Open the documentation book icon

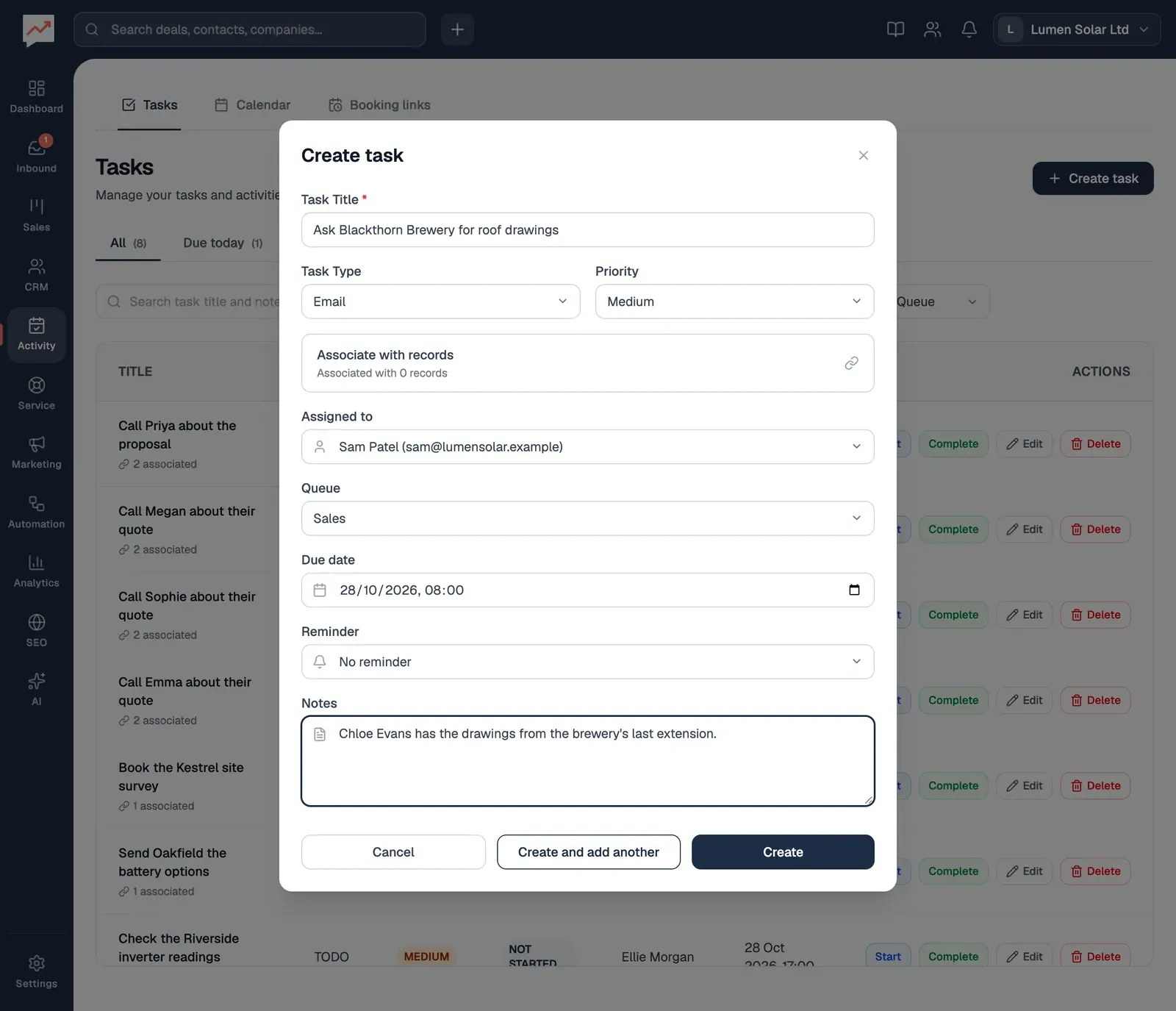pyautogui.click(x=895, y=29)
